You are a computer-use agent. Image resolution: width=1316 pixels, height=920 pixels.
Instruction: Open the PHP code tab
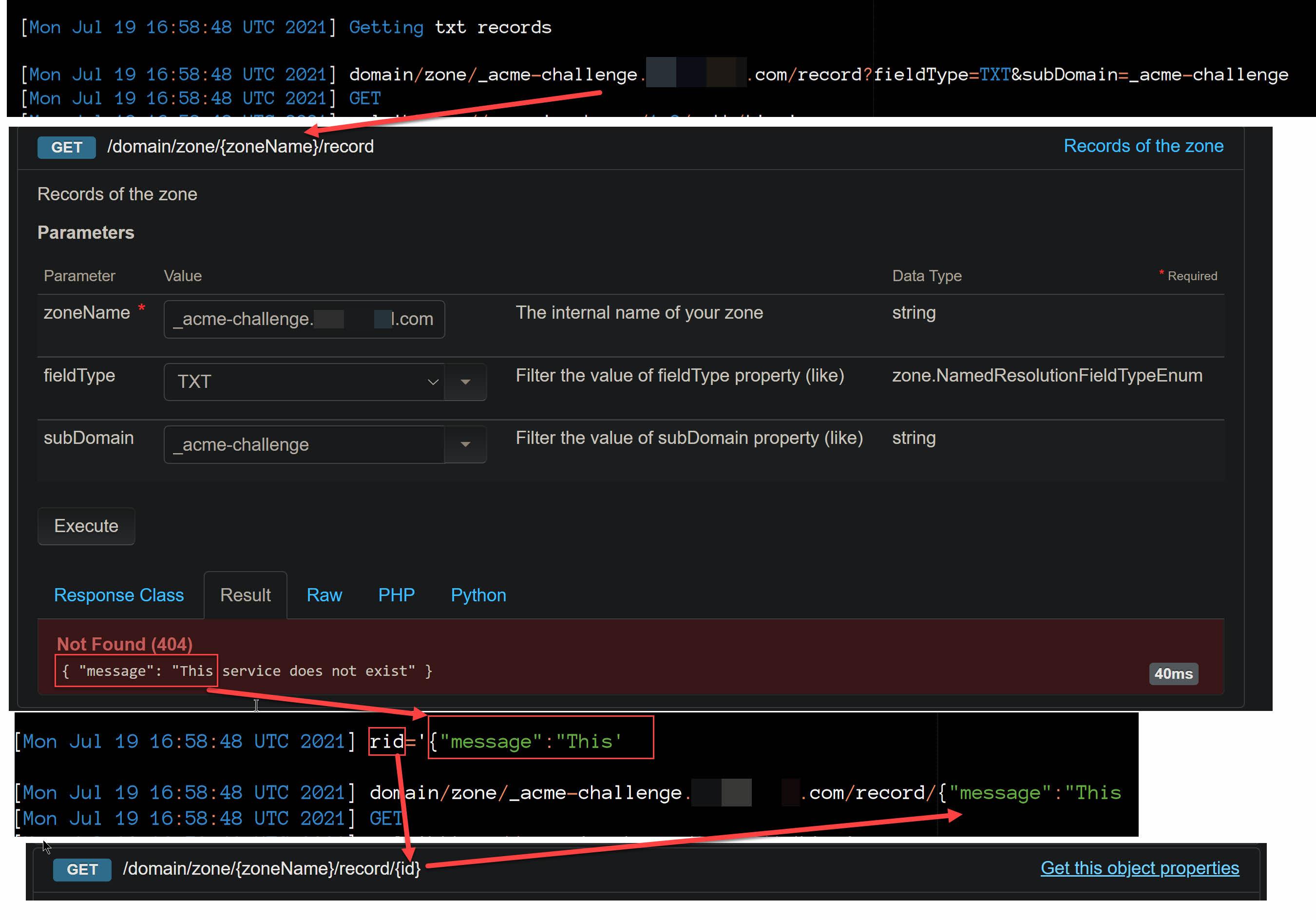tap(396, 595)
